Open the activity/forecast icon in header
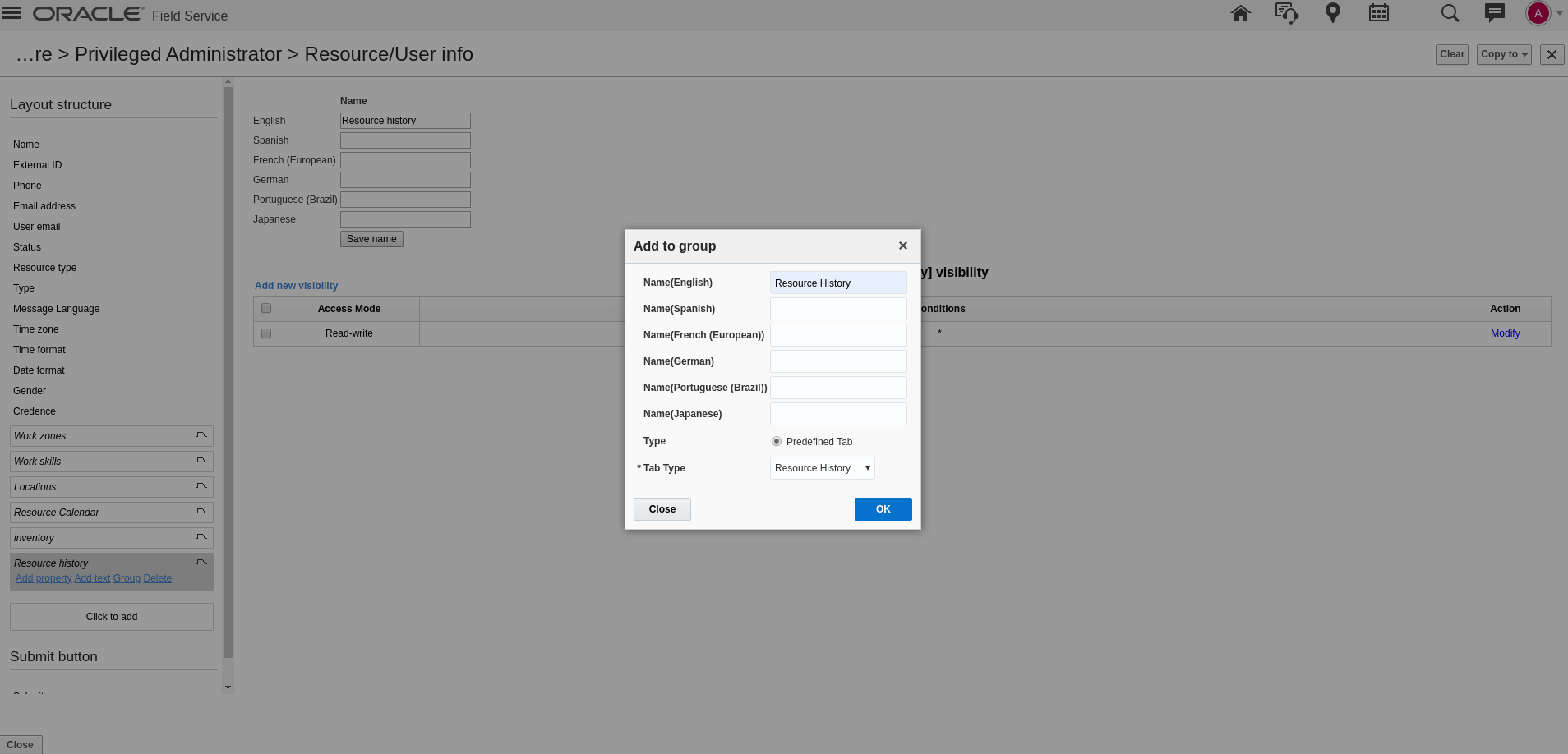 (x=1286, y=12)
